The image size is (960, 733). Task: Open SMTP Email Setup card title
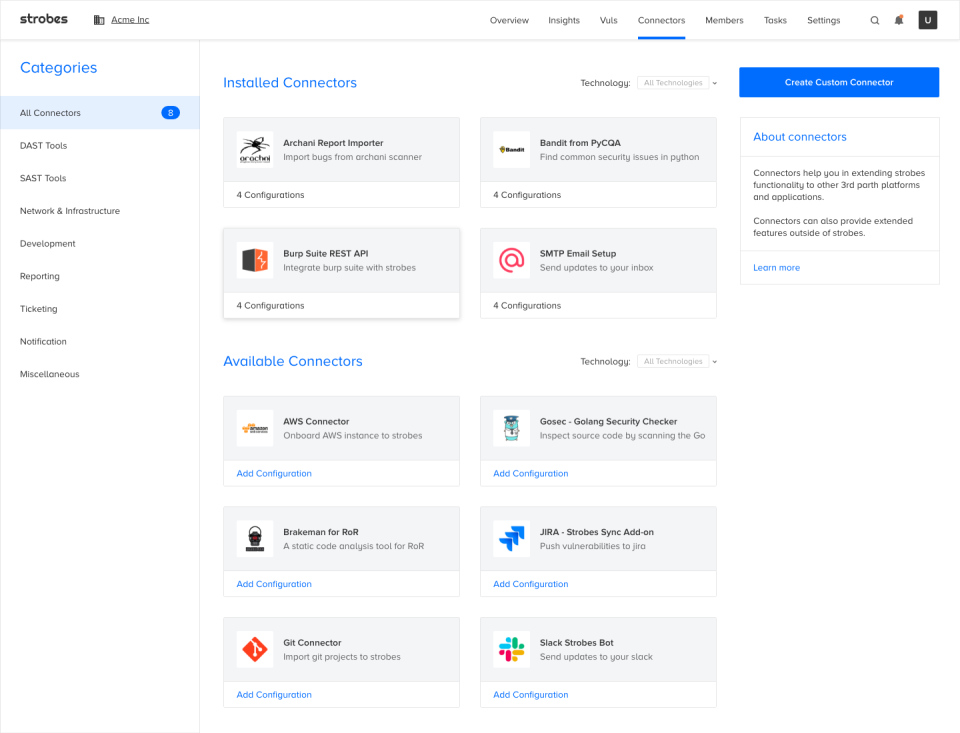pos(578,254)
